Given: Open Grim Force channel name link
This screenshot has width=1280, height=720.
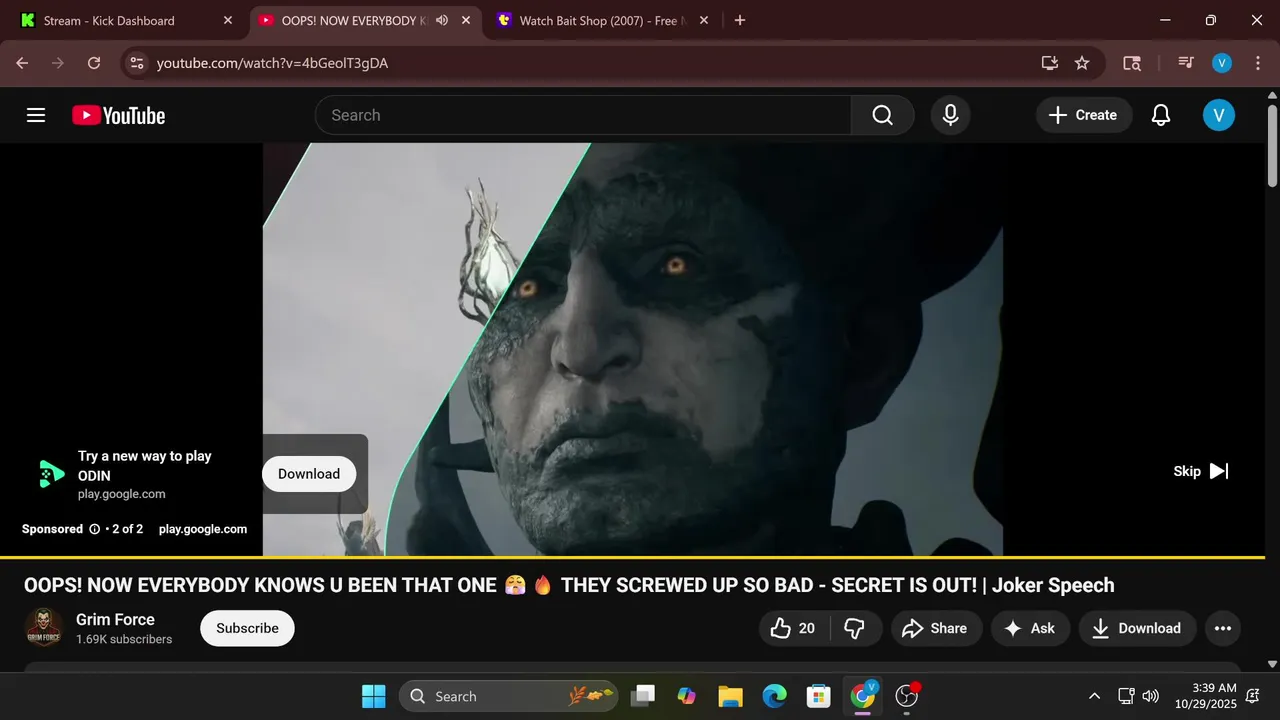Looking at the screenshot, I should tap(115, 619).
